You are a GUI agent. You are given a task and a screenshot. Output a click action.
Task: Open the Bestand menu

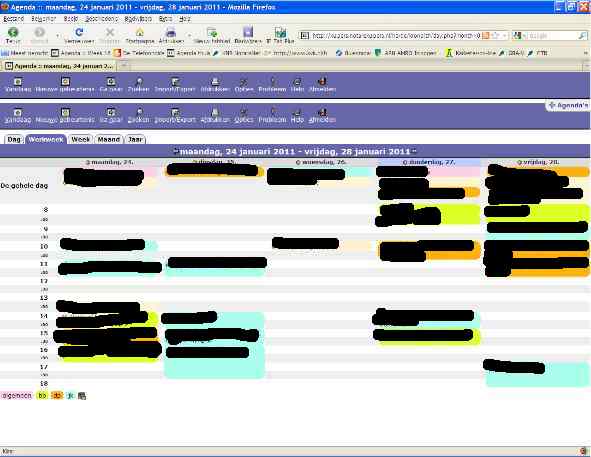(14, 18)
